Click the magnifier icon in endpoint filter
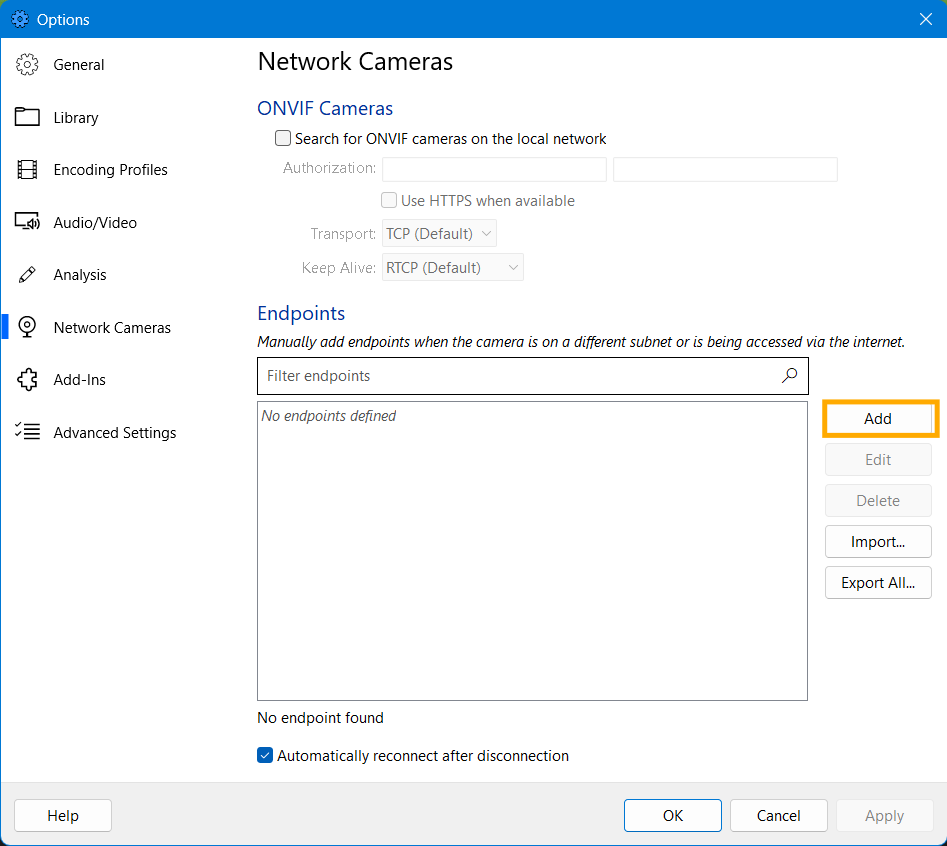The width and height of the screenshot is (947, 846). click(789, 376)
